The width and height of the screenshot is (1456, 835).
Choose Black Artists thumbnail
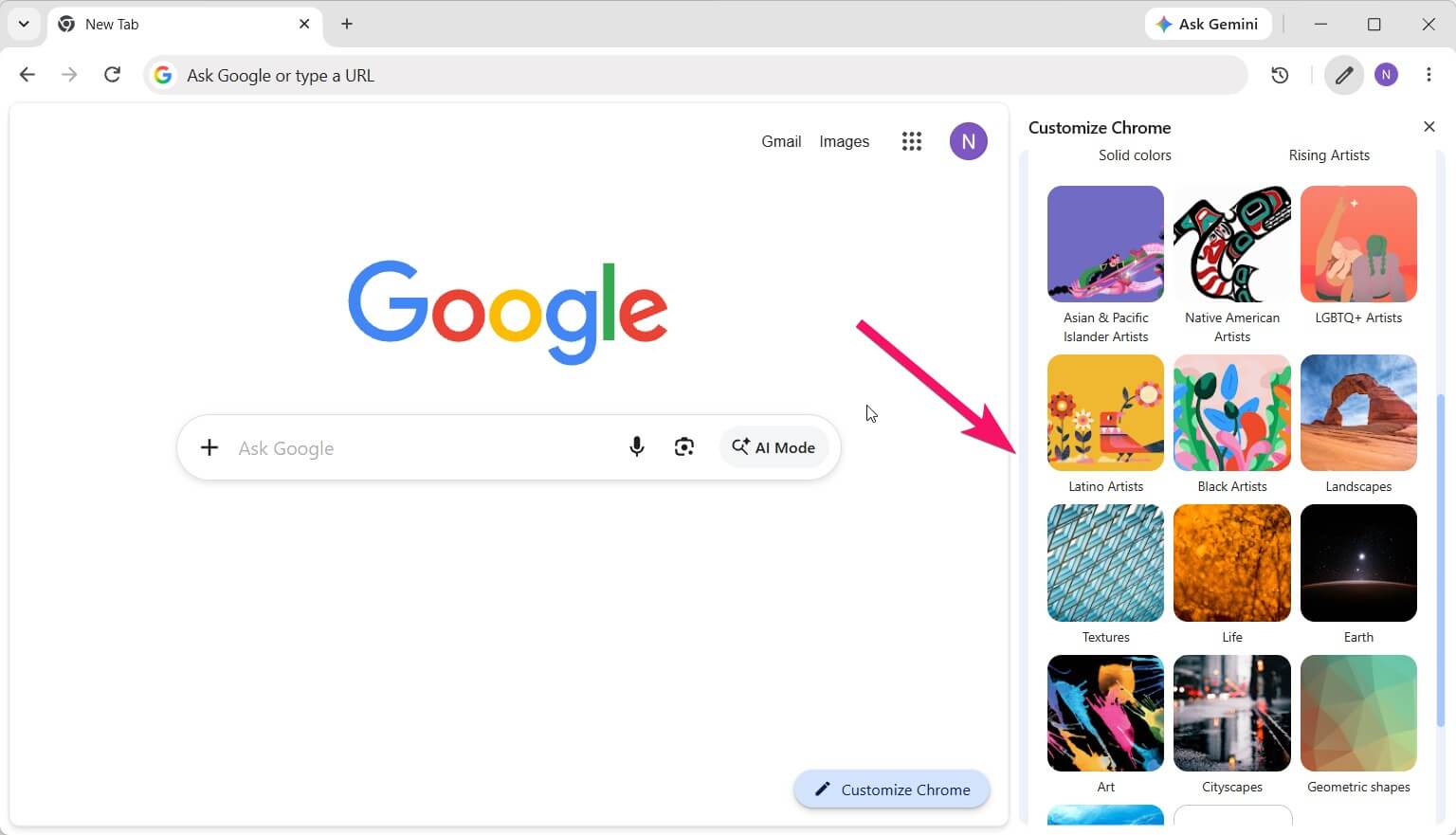(1232, 412)
